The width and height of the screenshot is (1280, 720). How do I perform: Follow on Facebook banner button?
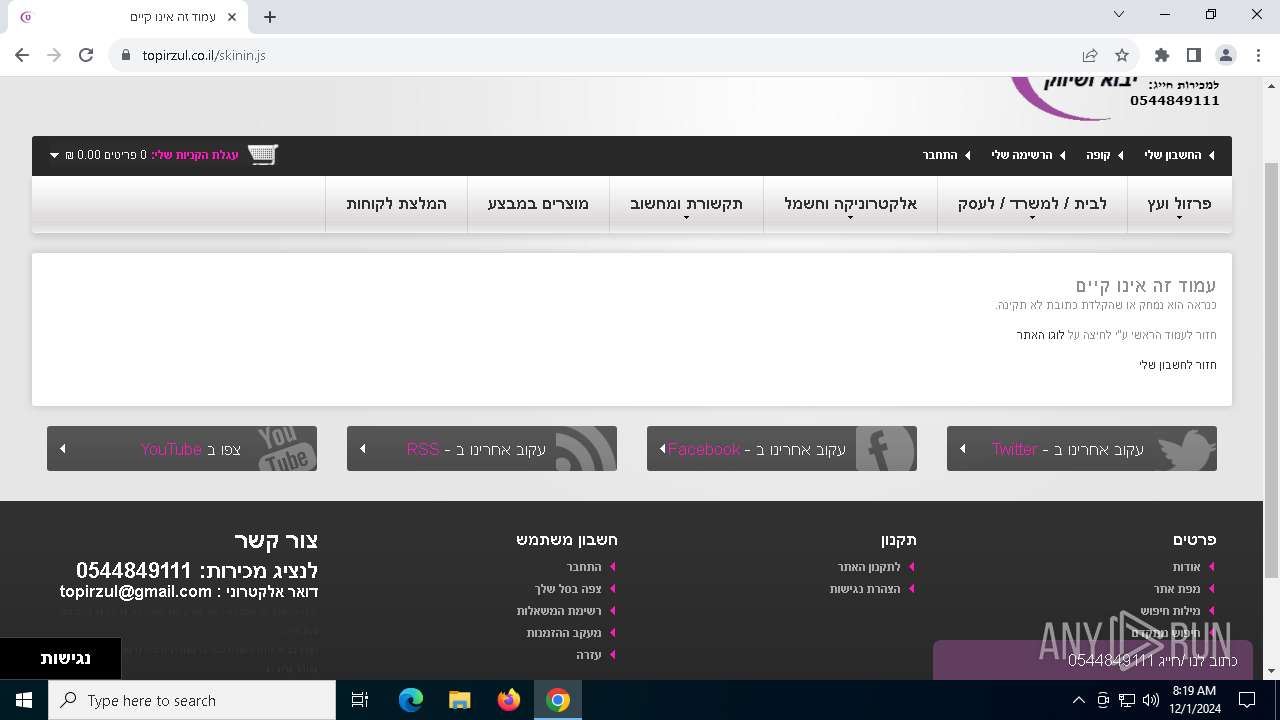782,448
